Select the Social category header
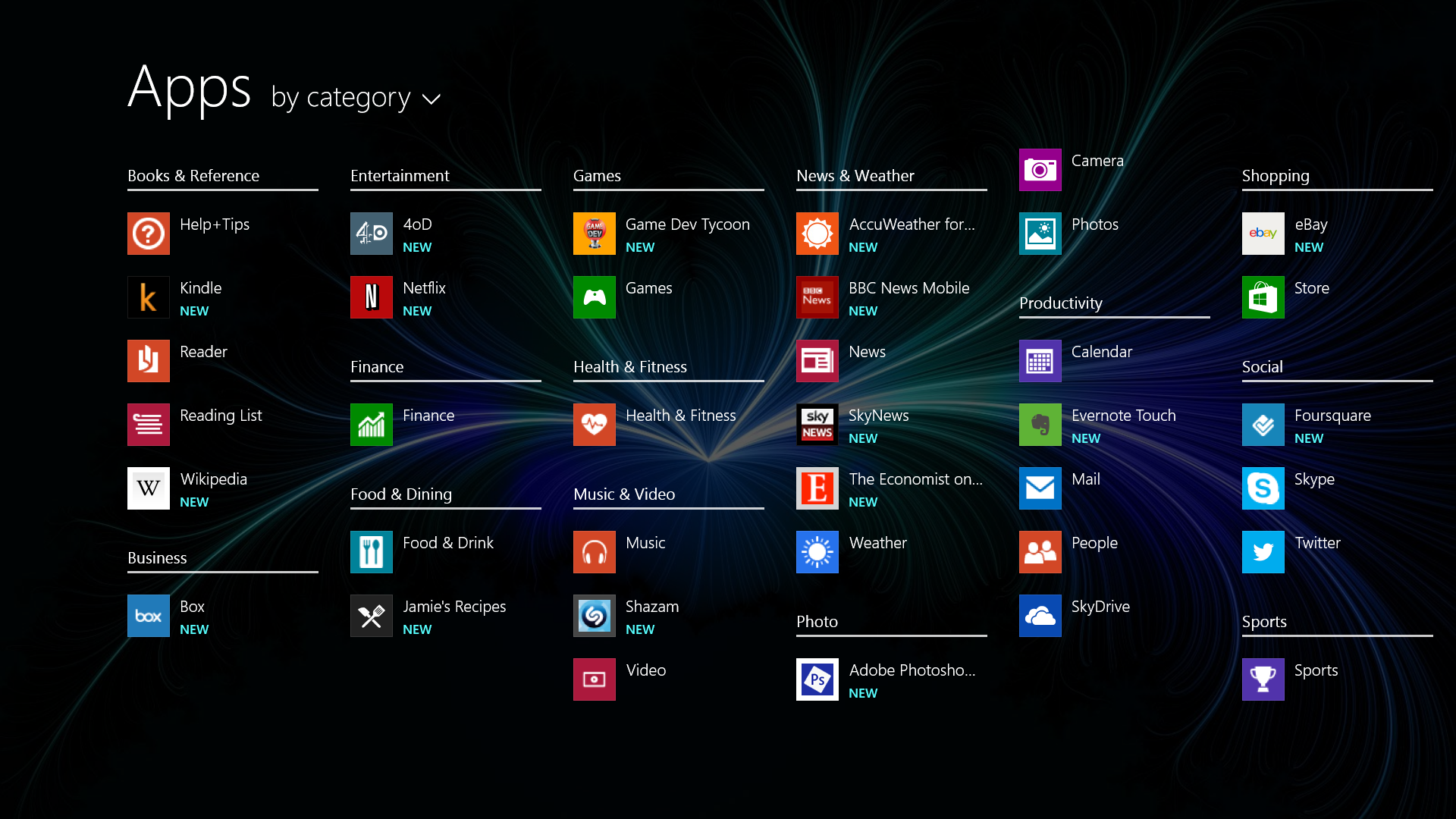The image size is (1456, 819). (x=1262, y=367)
